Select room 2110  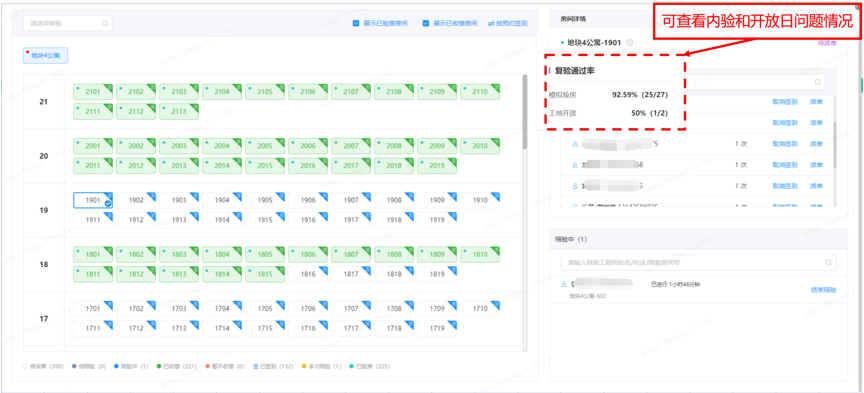coord(480,92)
